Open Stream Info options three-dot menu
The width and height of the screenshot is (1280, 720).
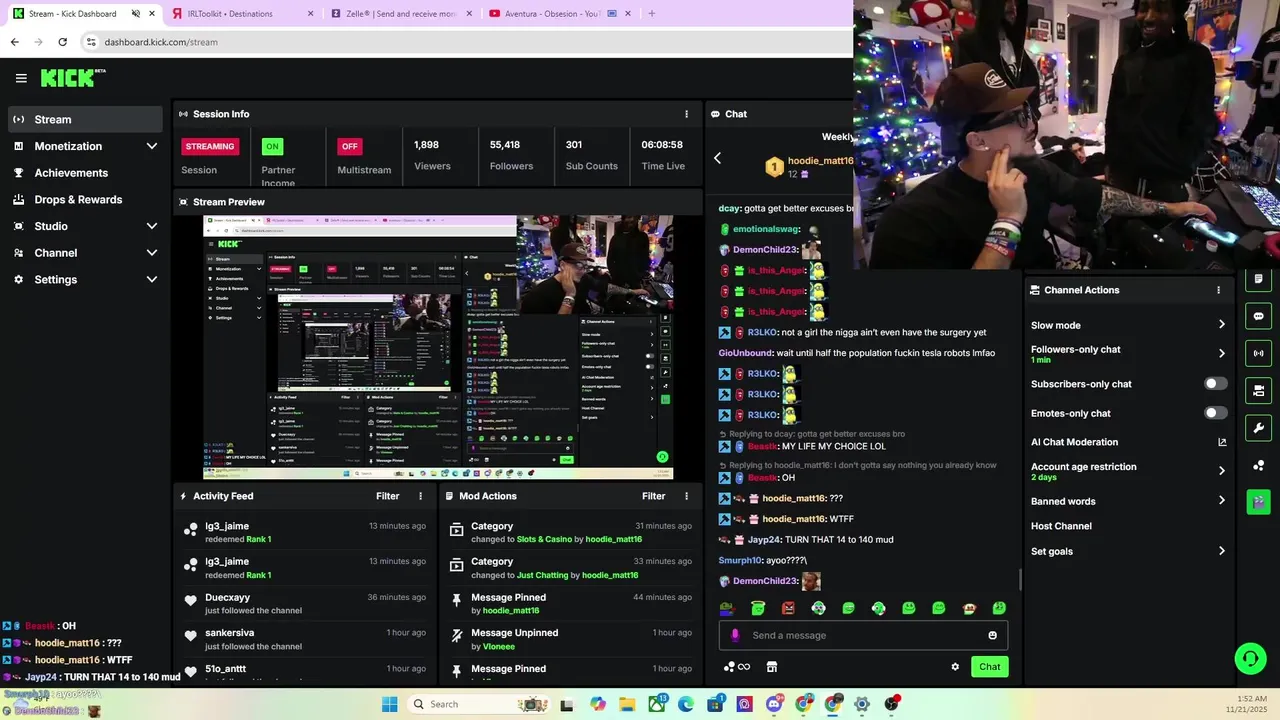[686, 114]
